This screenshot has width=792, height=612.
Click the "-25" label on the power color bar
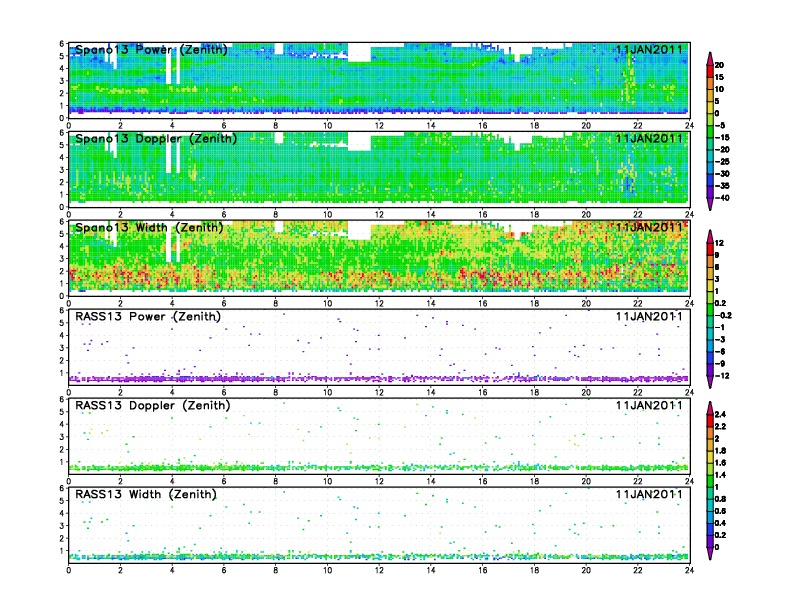722,162
